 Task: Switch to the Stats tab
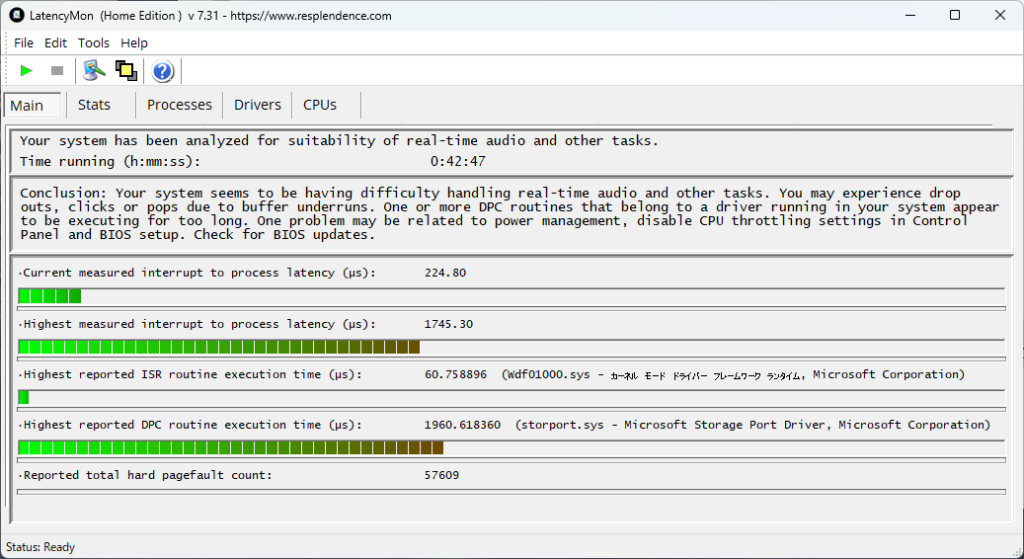(94, 105)
